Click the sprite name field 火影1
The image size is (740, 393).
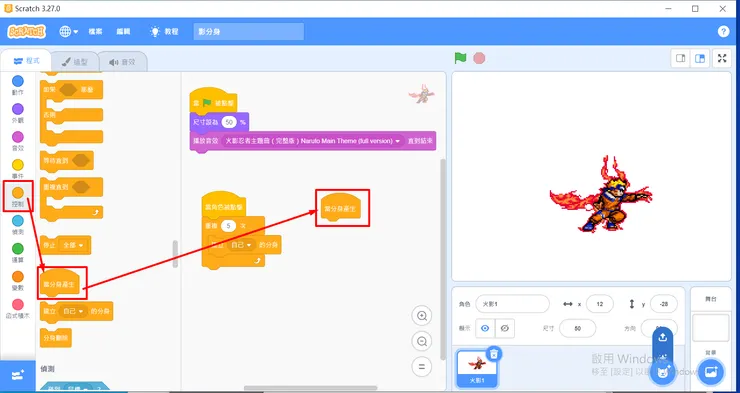click(x=513, y=304)
